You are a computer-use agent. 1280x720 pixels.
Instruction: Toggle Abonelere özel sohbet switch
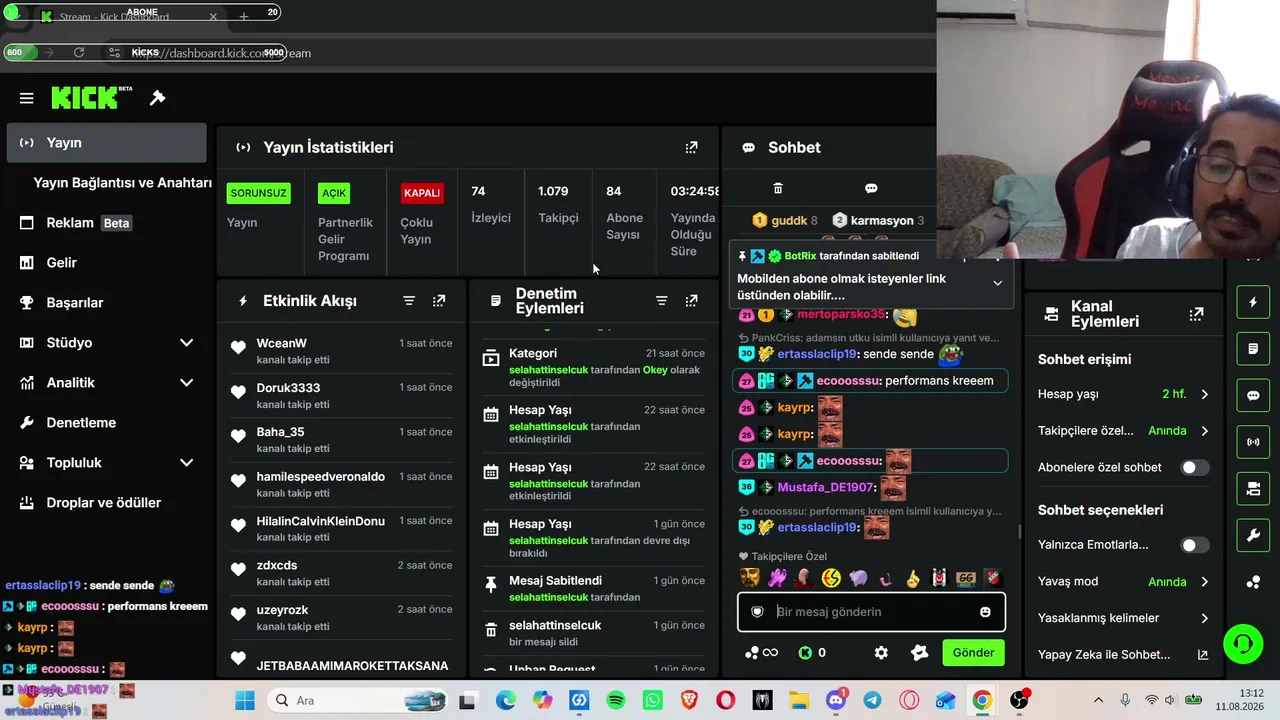tap(1194, 467)
